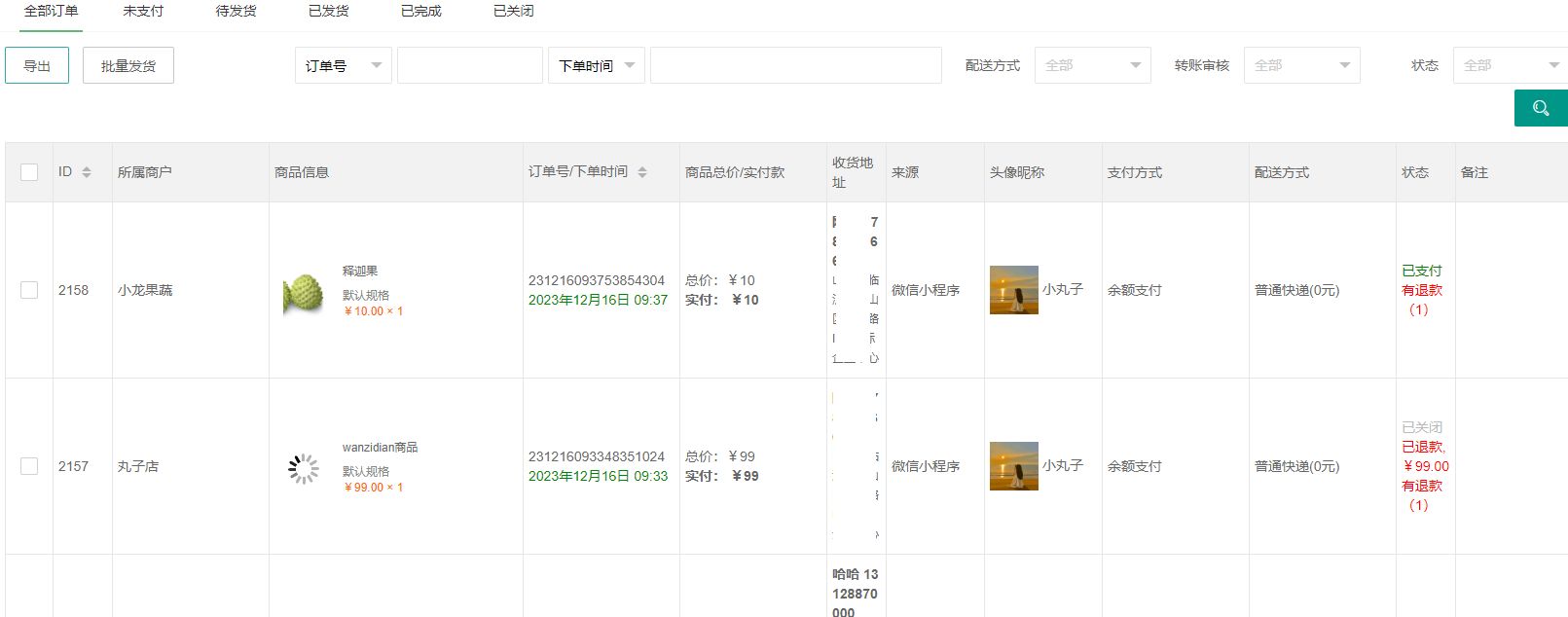Expand the 转账审核 filter dropdown
Screen dimensions: 1568x617
click(x=1301, y=65)
